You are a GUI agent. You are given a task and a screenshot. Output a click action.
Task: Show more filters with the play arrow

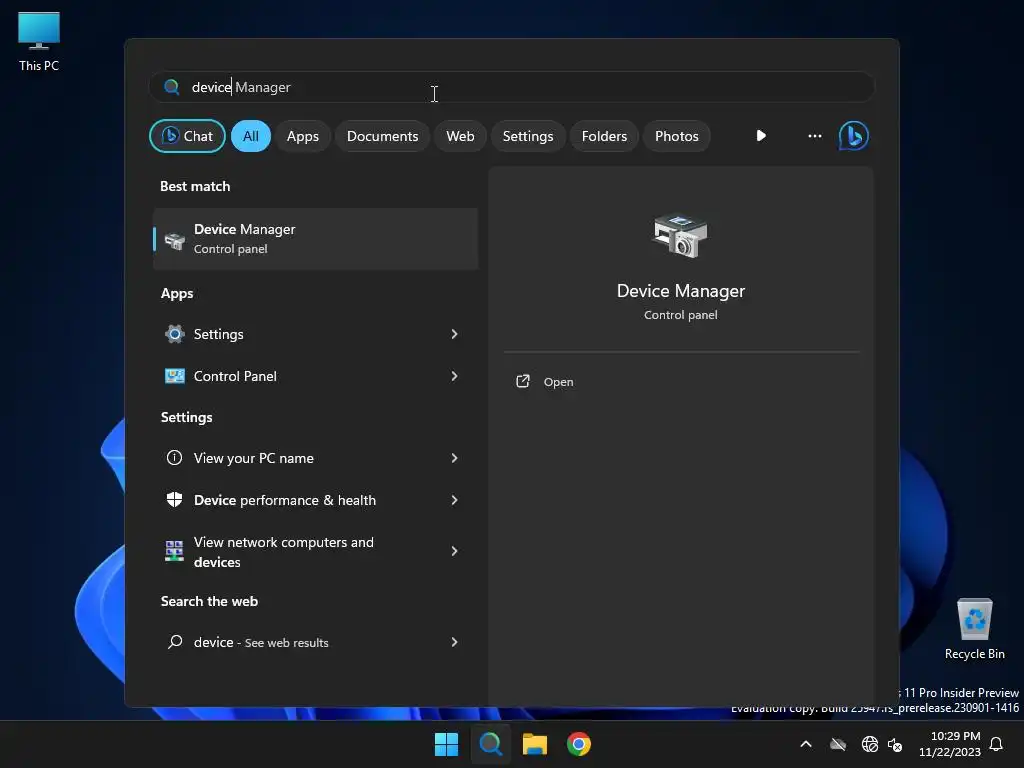pos(761,136)
